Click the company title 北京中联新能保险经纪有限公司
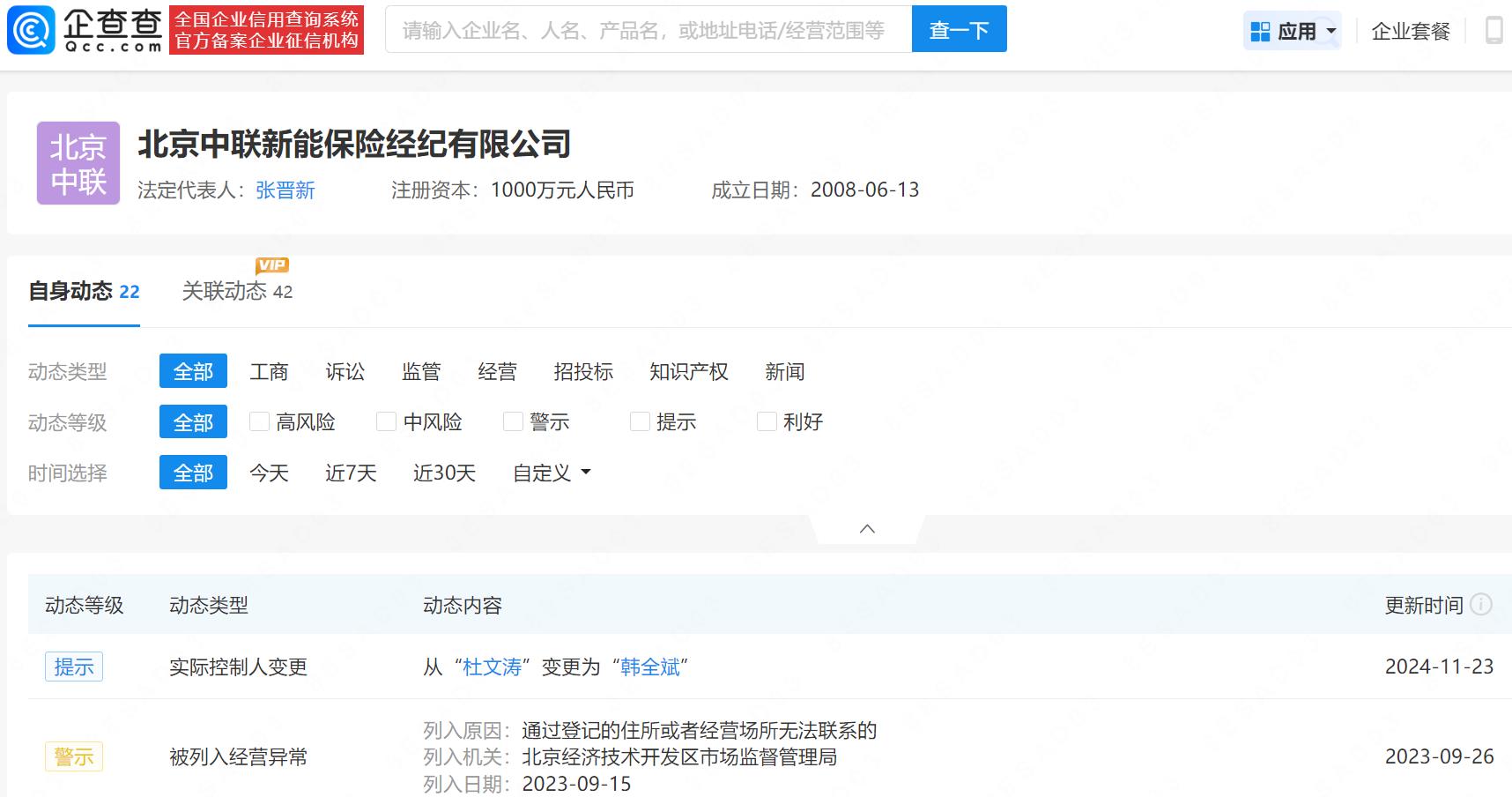Screen dimensions: 1512x797 pos(354,145)
